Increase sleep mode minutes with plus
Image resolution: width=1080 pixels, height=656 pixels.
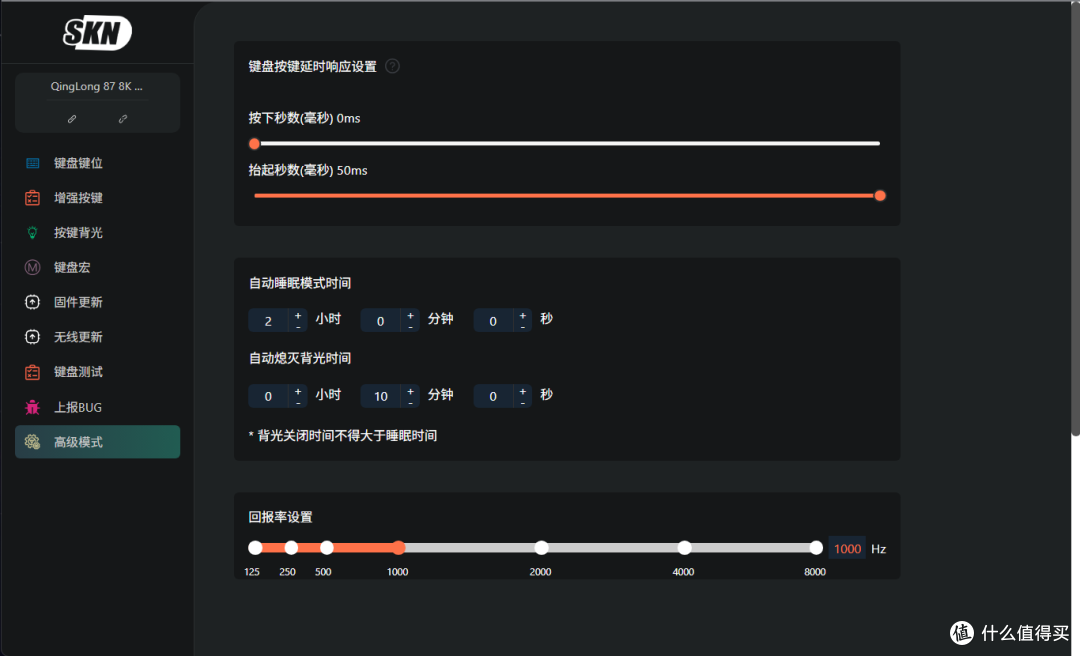tap(411, 316)
